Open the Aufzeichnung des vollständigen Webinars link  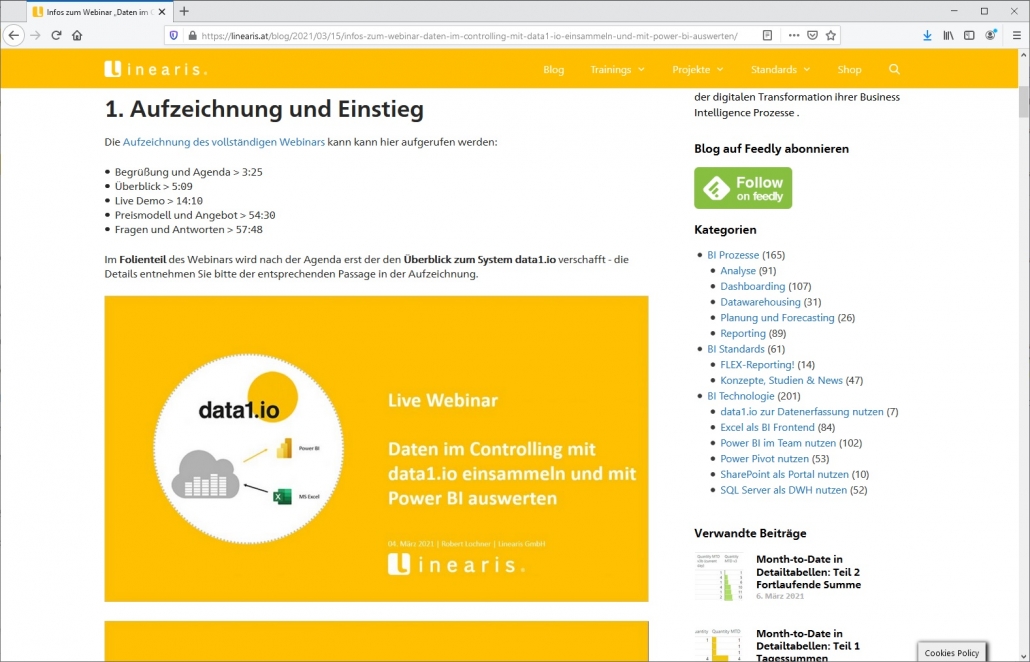pyautogui.click(x=223, y=142)
